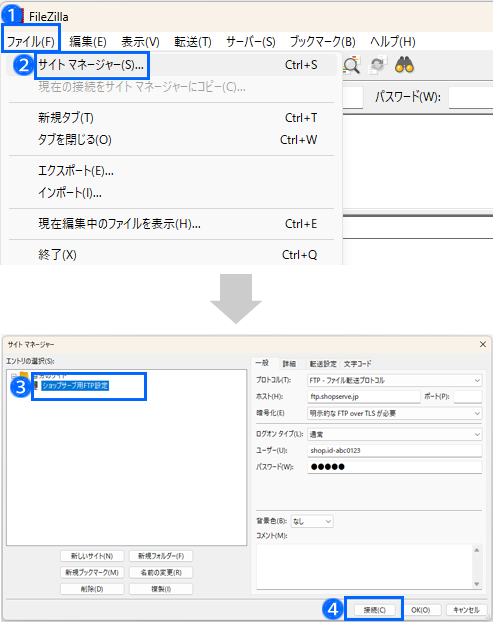Image resolution: width=493 pixels, height=622 pixels.
Task: Click the 削除(D) delete button
Action: point(92,589)
